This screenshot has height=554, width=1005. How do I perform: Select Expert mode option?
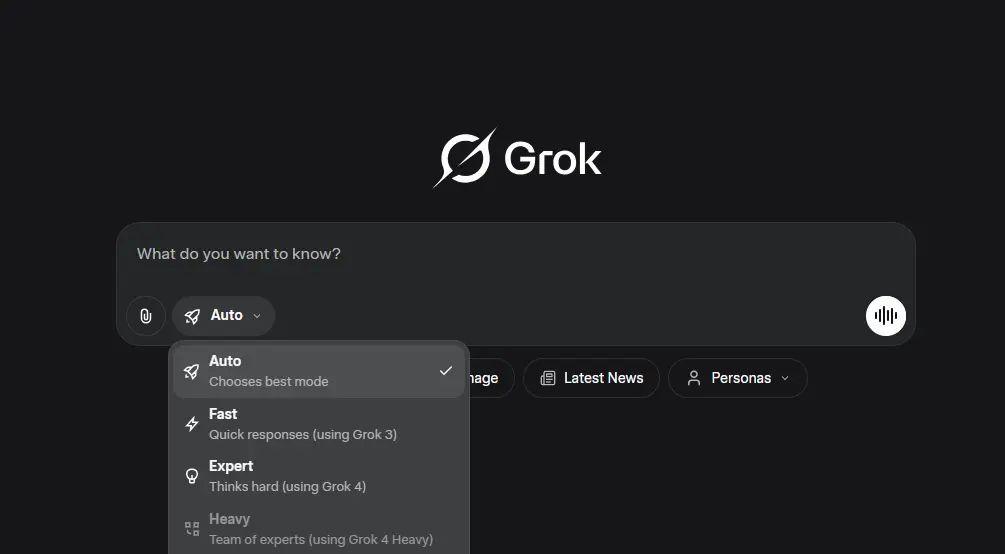point(319,476)
